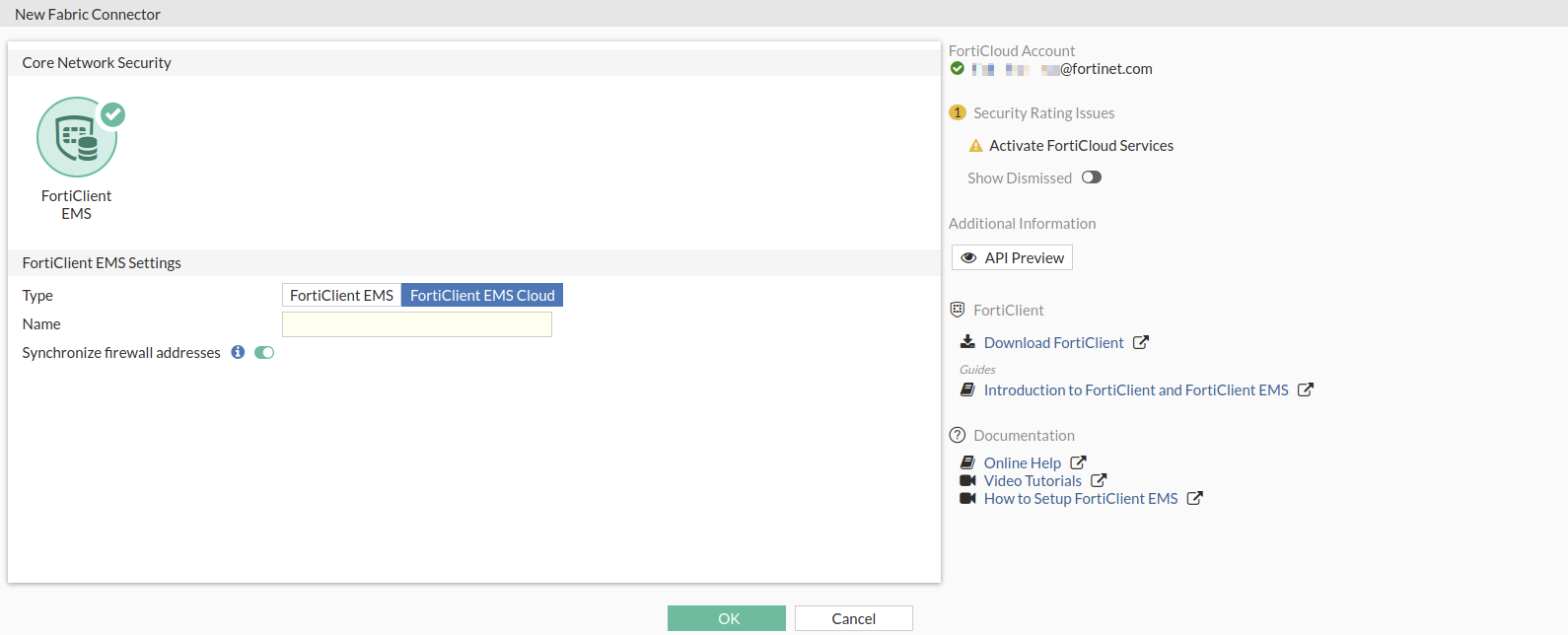Screen dimensions: 1568x635
Task: Click the external link icon after Download FortiClient
Action: [1141, 342]
